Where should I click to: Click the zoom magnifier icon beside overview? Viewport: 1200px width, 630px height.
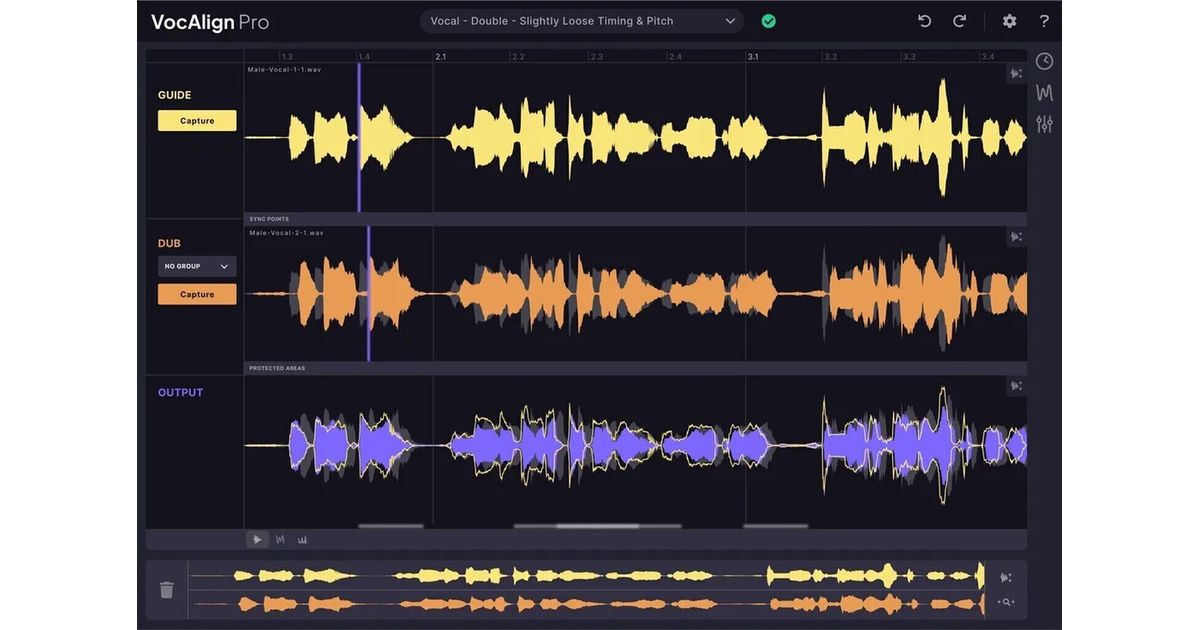coord(1006,602)
